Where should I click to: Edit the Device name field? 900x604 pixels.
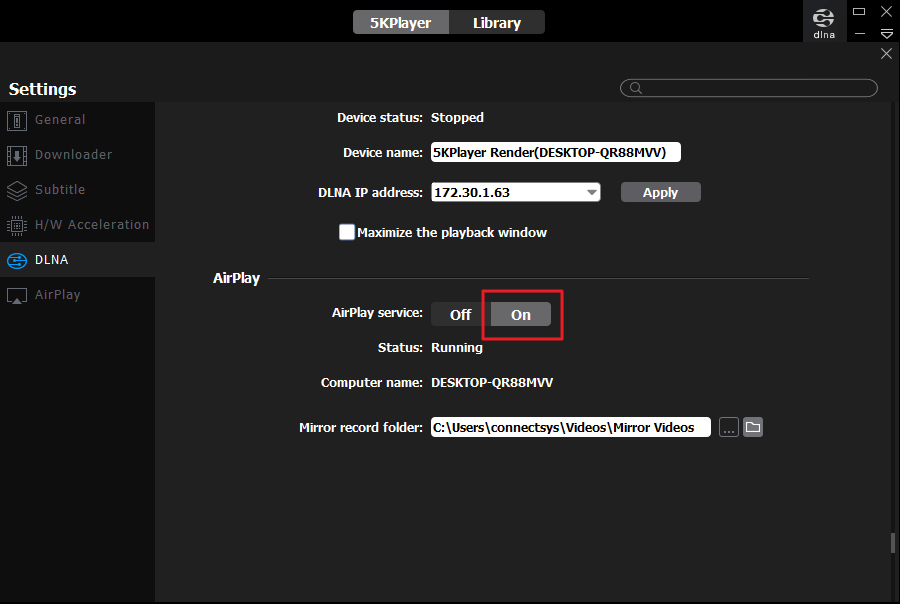tap(555, 152)
